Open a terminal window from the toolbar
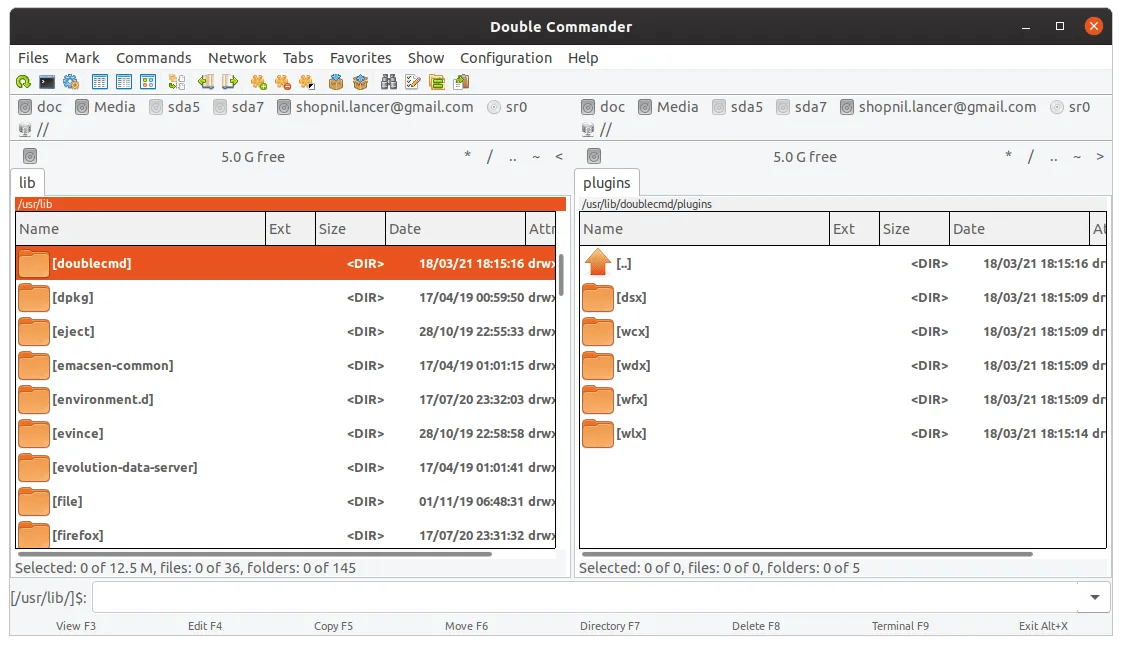Image resolution: width=1122 pixels, height=645 pixels. (x=47, y=81)
